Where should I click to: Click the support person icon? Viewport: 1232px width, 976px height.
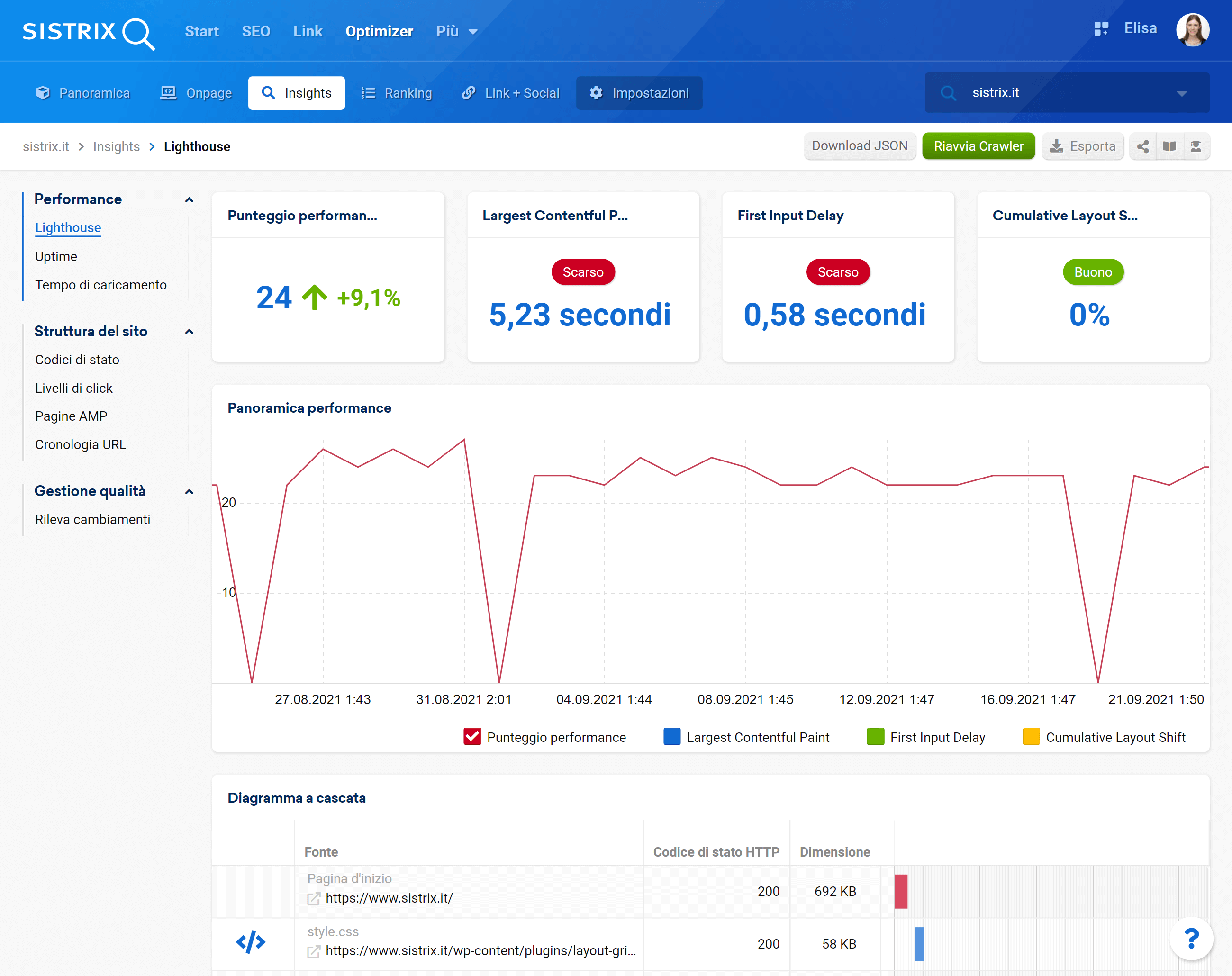click(1196, 146)
